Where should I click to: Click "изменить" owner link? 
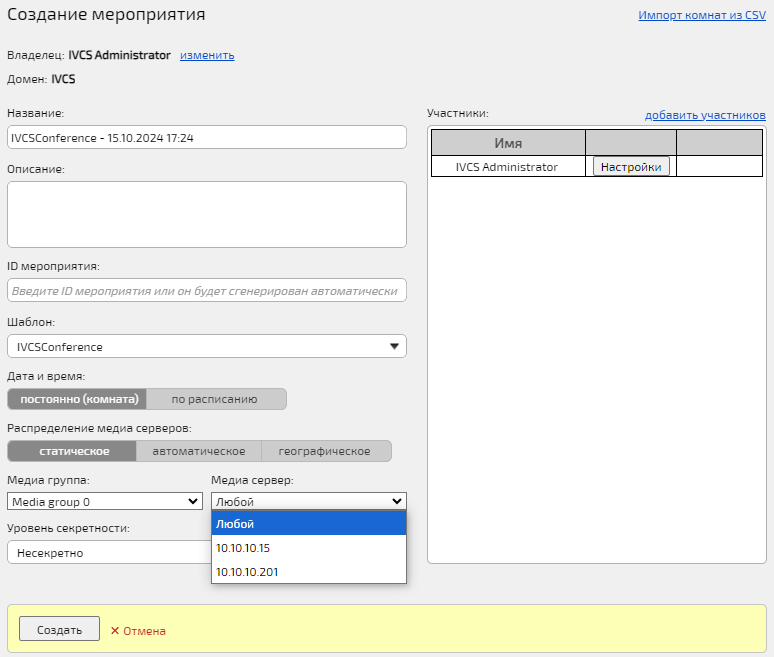pyautogui.click(x=207, y=55)
